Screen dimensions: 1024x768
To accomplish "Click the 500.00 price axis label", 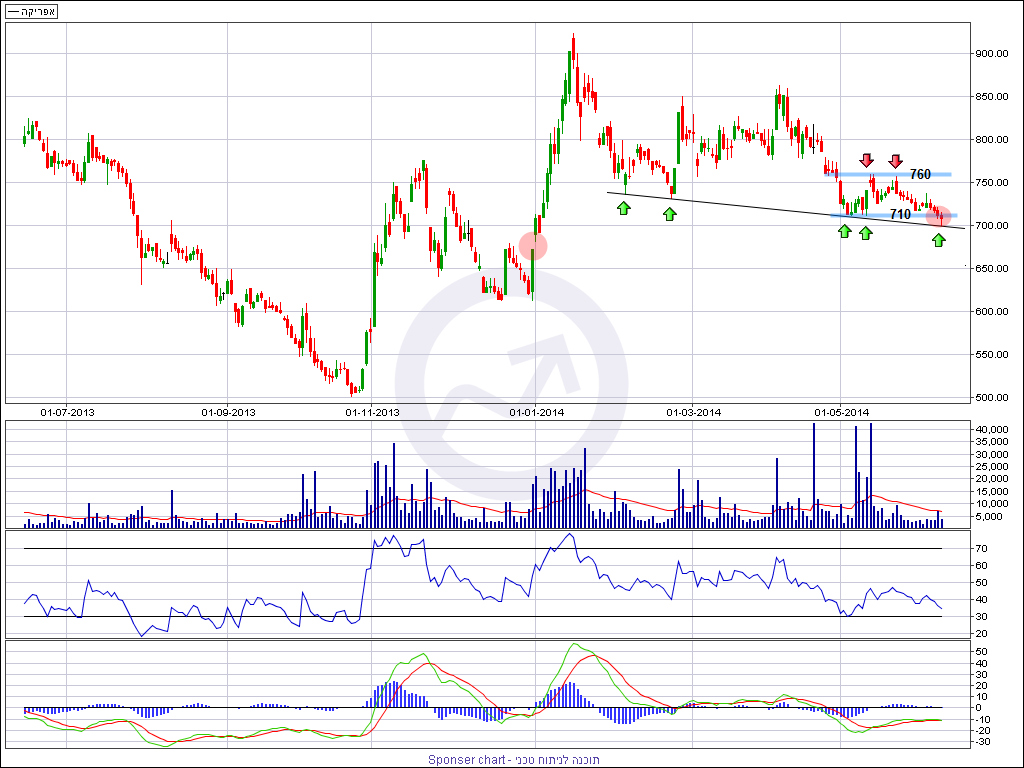I will [995, 398].
